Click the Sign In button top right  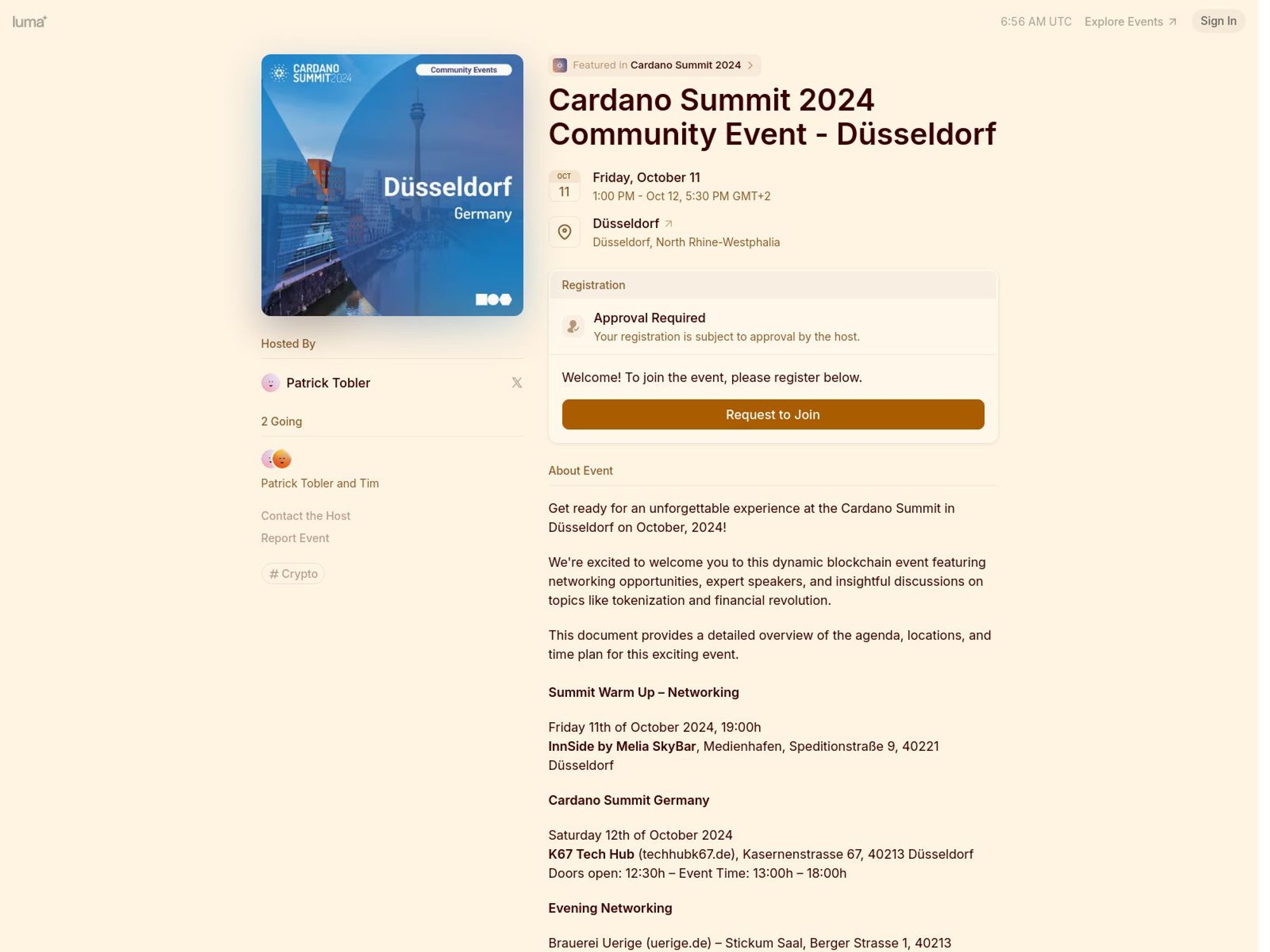point(1218,21)
